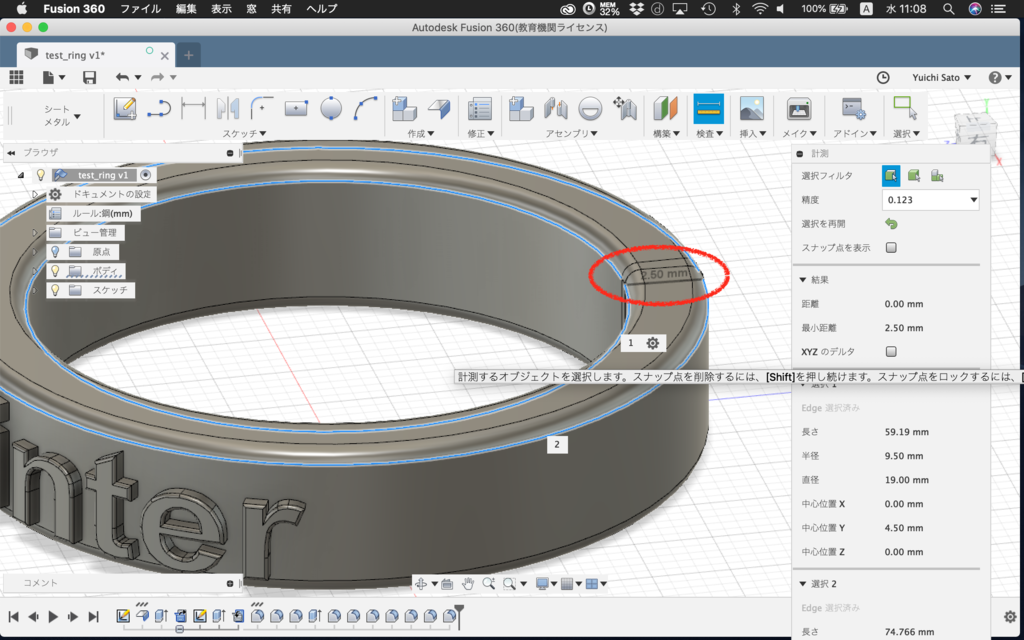Click the Select tool icon
Image resolution: width=1024 pixels, height=640 pixels.
pyautogui.click(x=905, y=108)
